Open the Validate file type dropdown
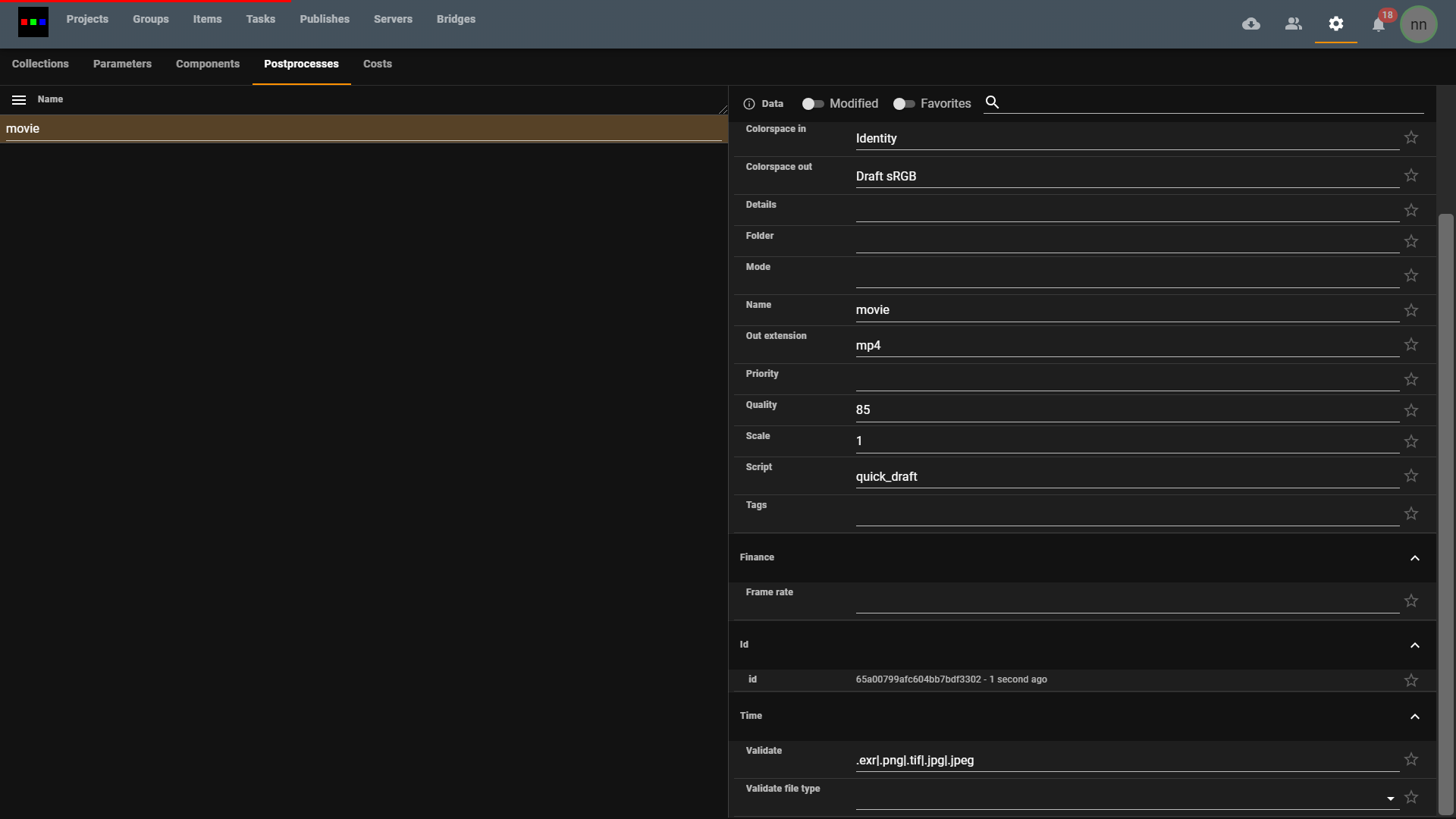 pyautogui.click(x=1391, y=799)
